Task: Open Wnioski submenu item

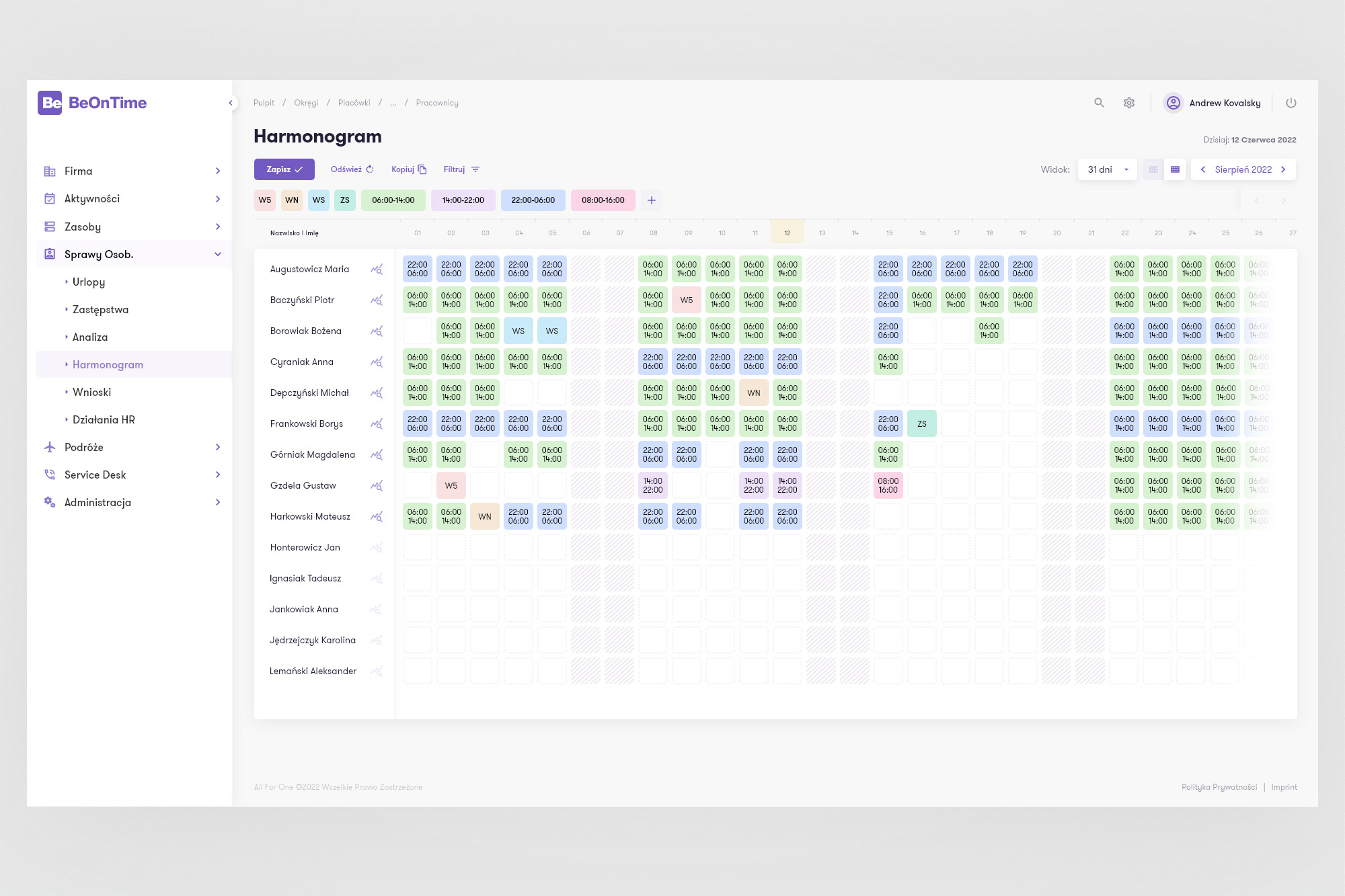Action: point(91,392)
